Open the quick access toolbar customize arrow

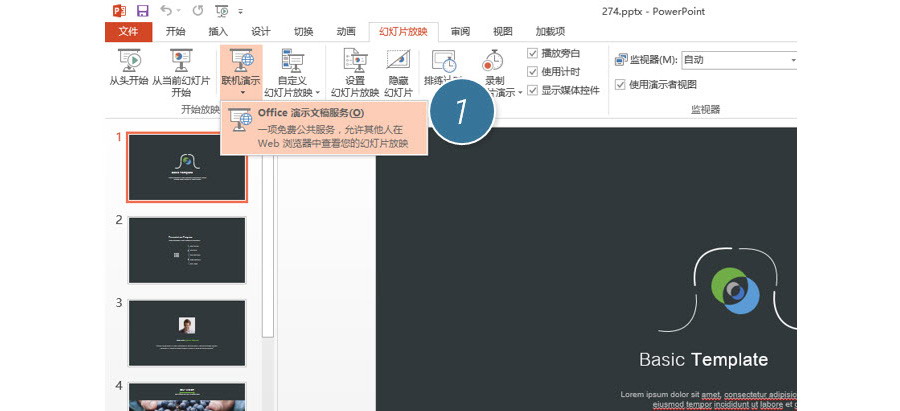pyautogui.click(x=240, y=11)
